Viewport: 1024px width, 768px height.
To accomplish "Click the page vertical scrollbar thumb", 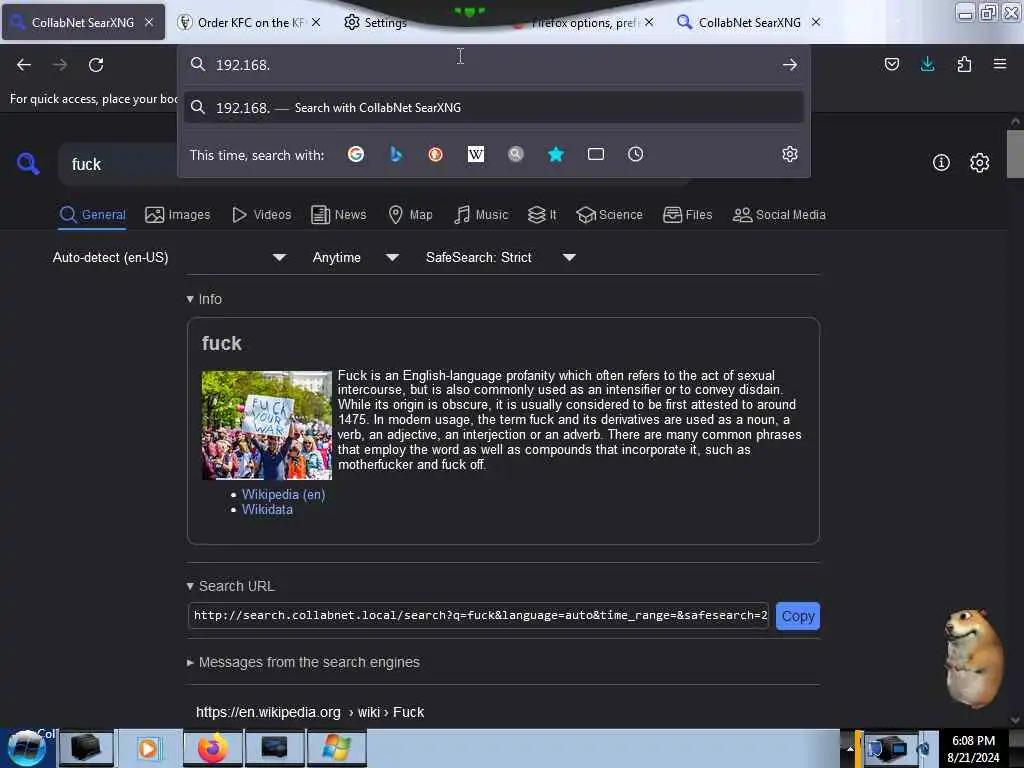I will [1015, 153].
